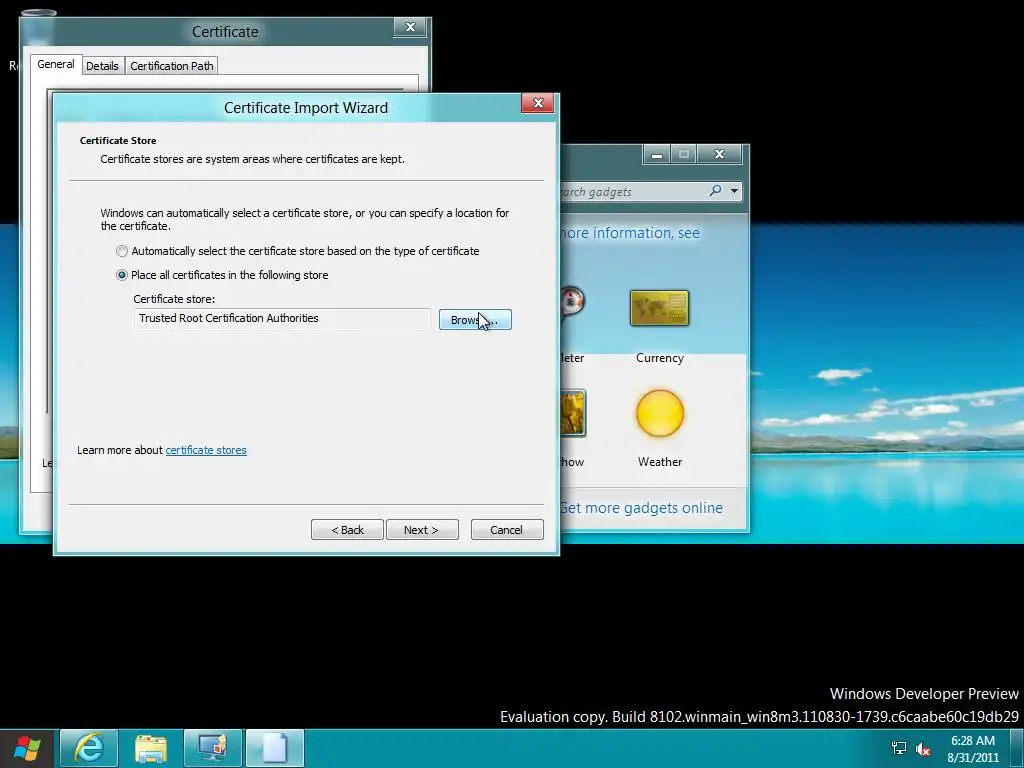
Task: Minimize the gadgets window
Action: [x=657, y=154]
